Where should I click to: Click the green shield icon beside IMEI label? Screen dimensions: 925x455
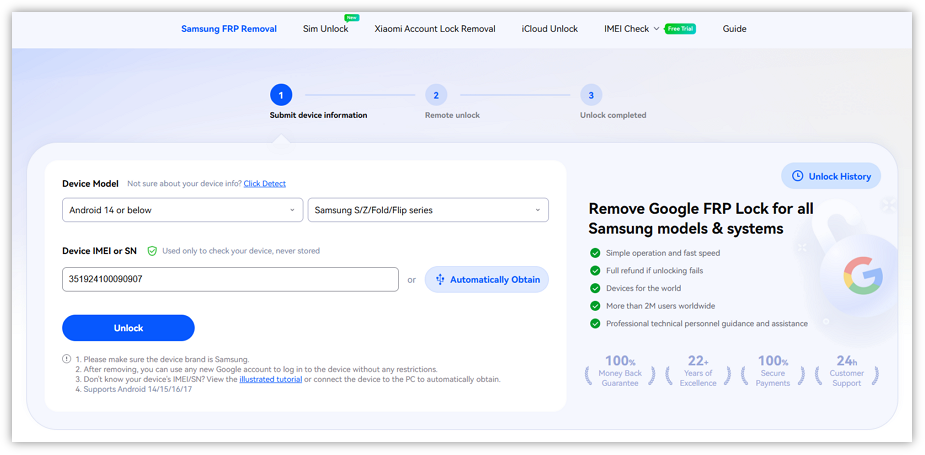pos(152,251)
